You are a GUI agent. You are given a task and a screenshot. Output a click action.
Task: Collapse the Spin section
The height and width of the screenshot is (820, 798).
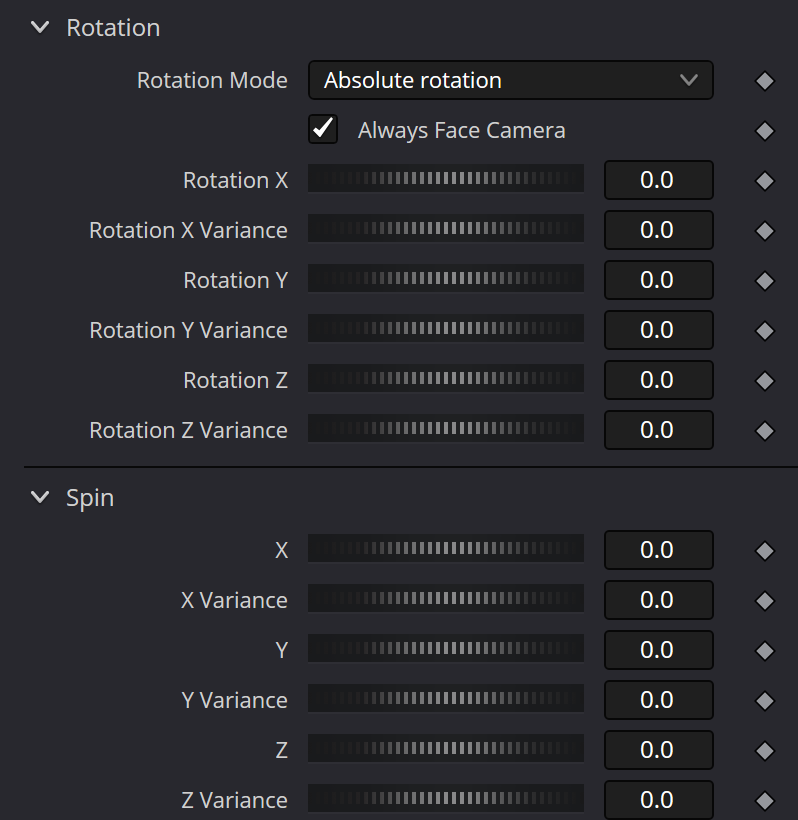point(40,497)
